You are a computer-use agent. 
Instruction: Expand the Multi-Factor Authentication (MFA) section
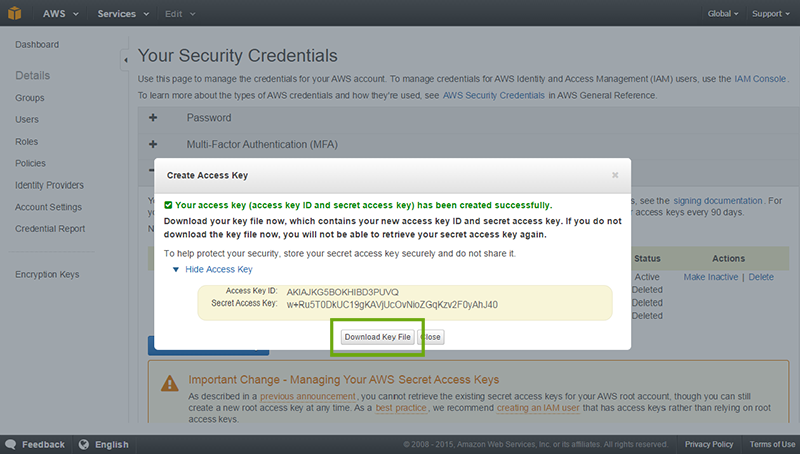[153, 143]
